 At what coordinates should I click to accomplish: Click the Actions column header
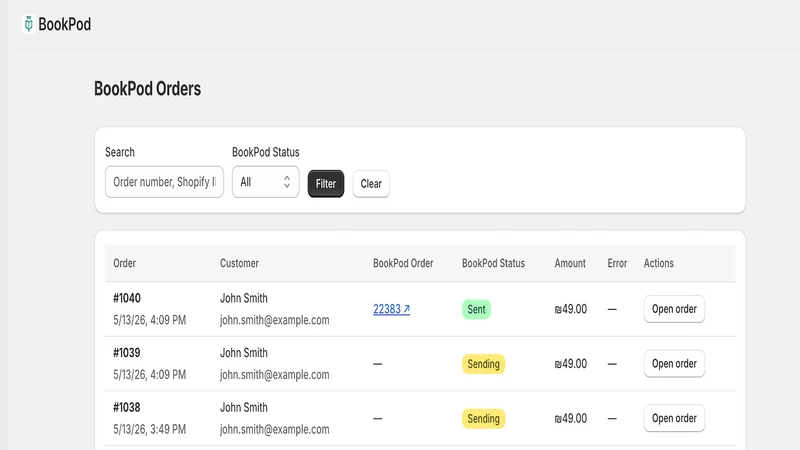pos(658,263)
